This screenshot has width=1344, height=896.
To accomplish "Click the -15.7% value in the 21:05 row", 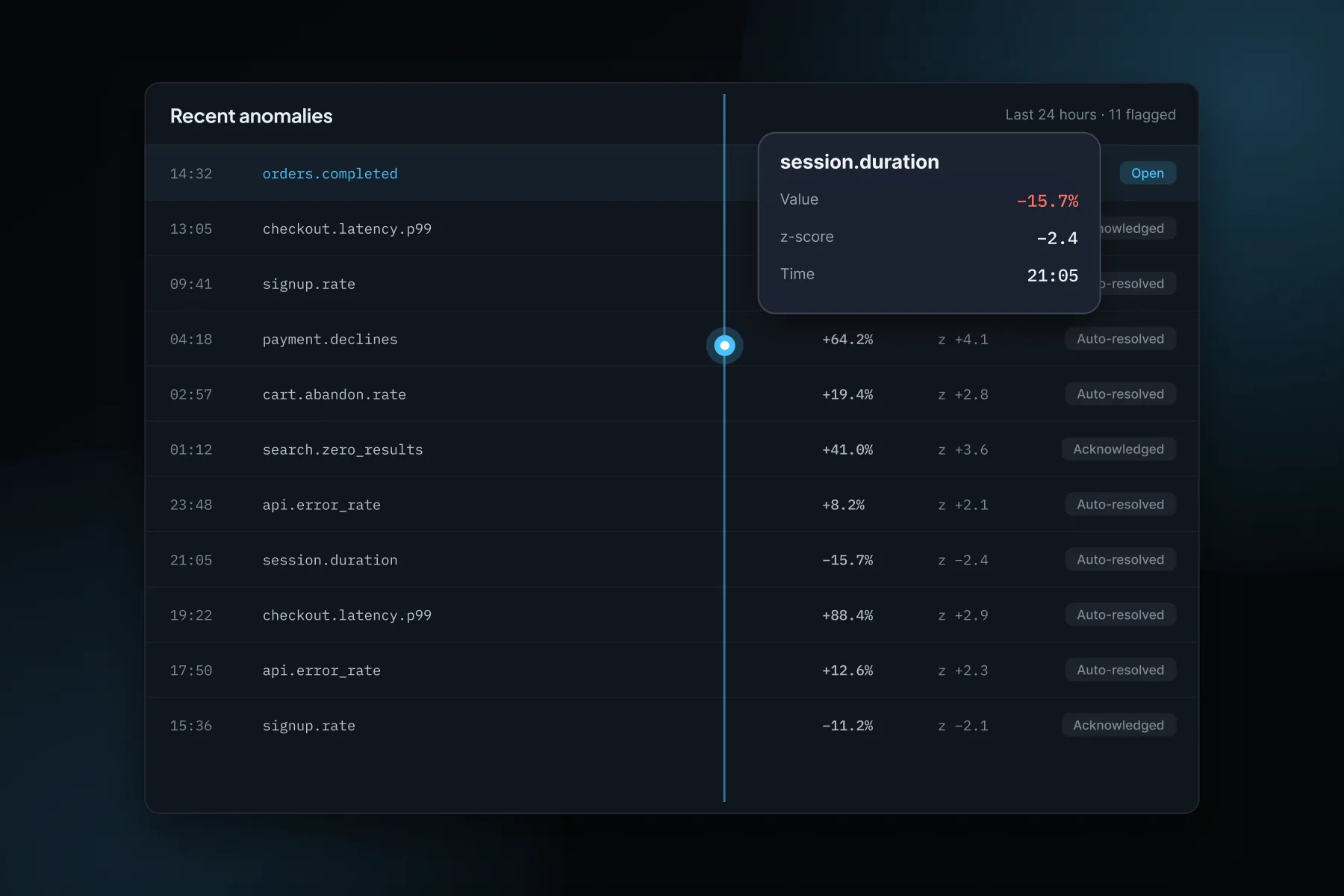I will click(x=847, y=560).
